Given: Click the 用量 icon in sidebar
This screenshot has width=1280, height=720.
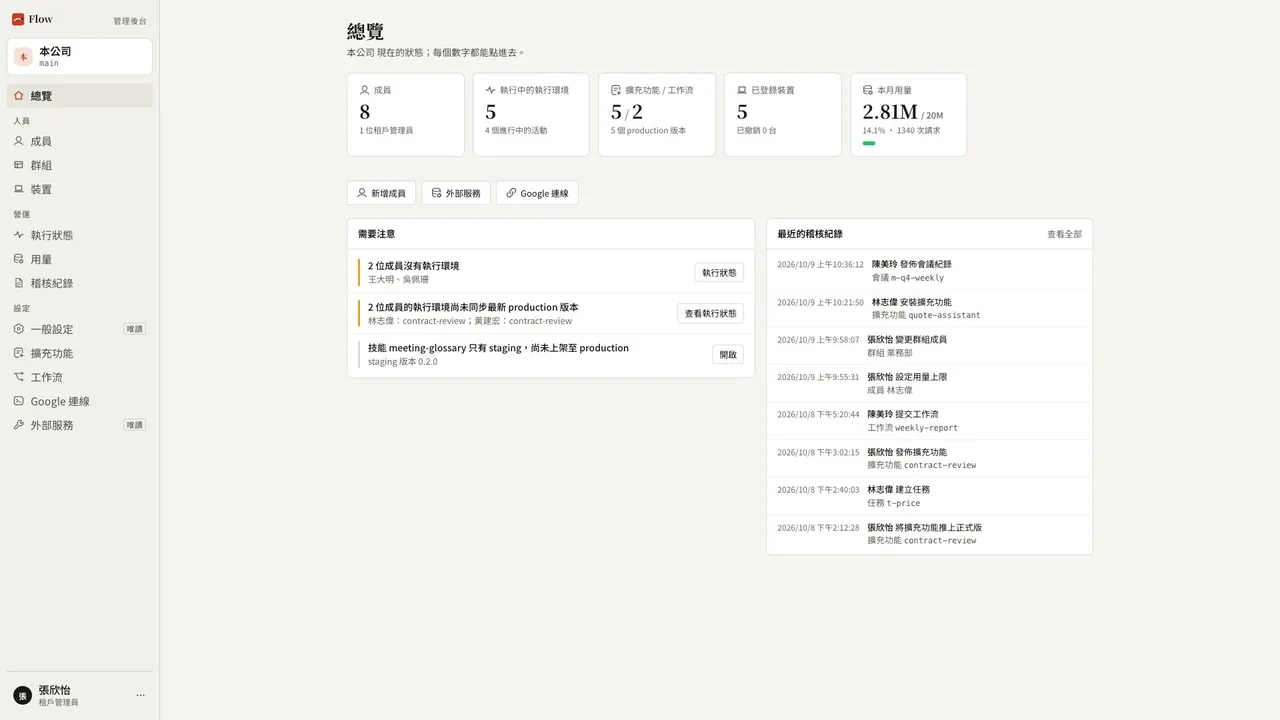Looking at the screenshot, I should (x=19, y=259).
